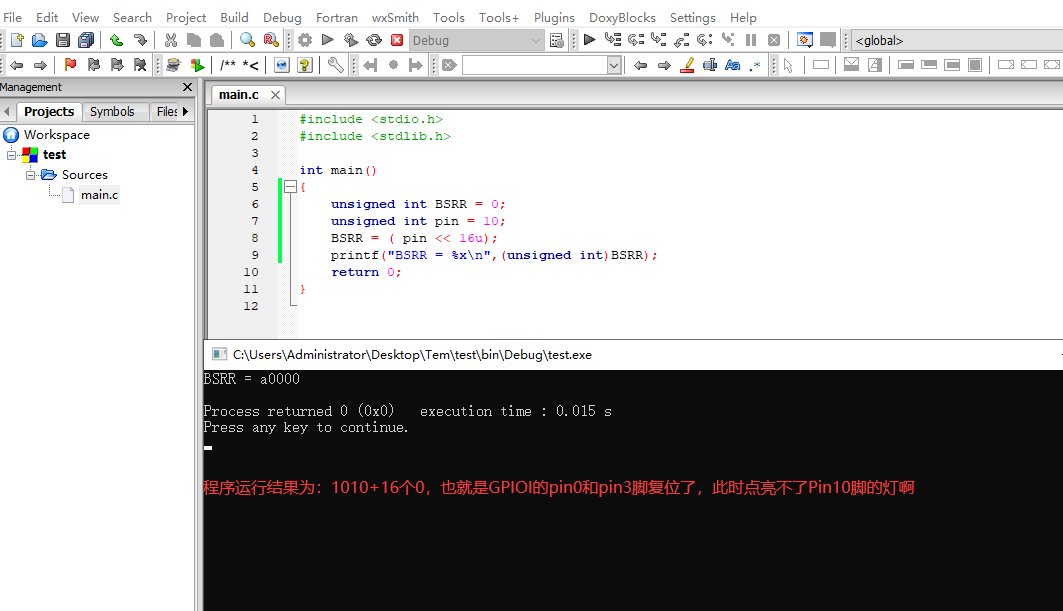Screen dimensions: 1063x611
Task: Start debugger with black play arrow
Action: tap(590, 39)
